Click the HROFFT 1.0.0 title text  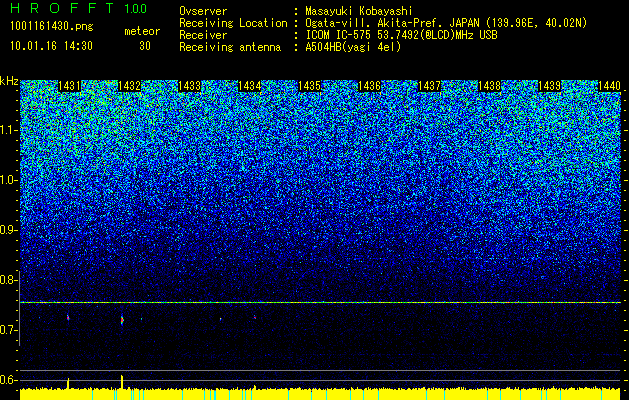[78, 8]
